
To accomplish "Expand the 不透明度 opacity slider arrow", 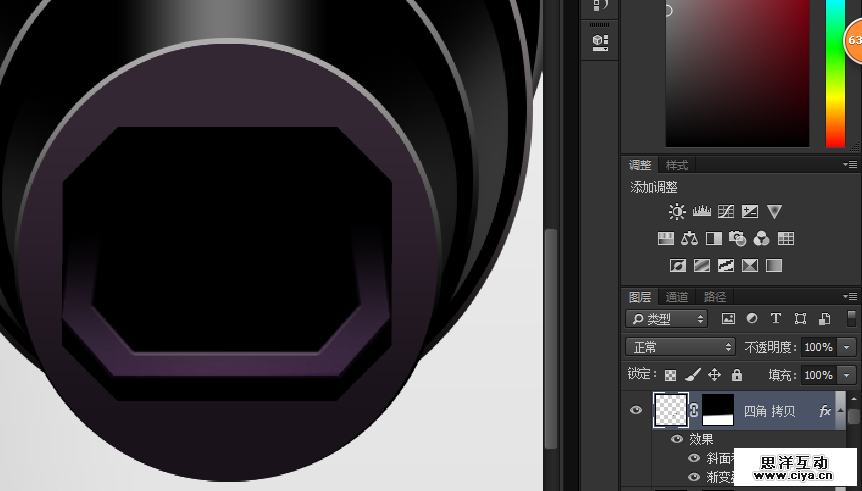I will (x=847, y=347).
